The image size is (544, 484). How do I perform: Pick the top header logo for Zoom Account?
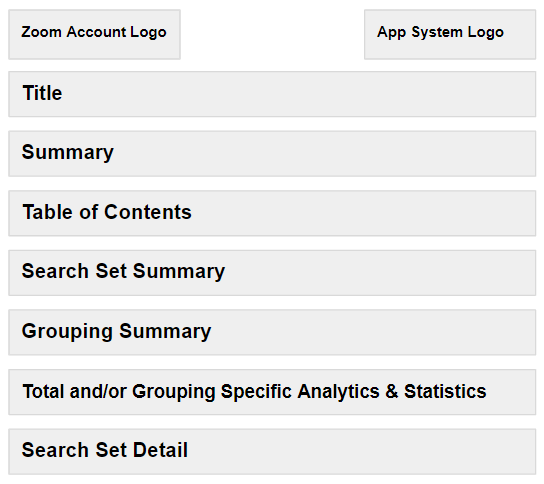point(94,34)
